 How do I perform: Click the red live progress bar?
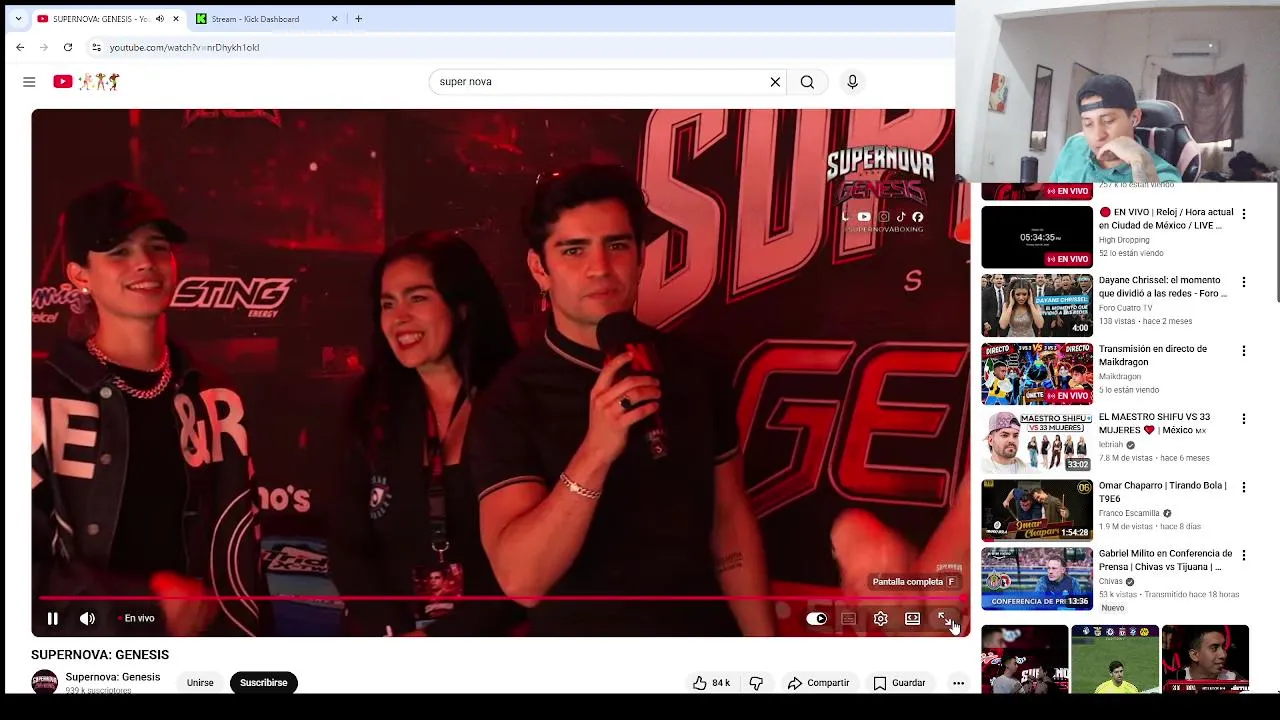500,598
